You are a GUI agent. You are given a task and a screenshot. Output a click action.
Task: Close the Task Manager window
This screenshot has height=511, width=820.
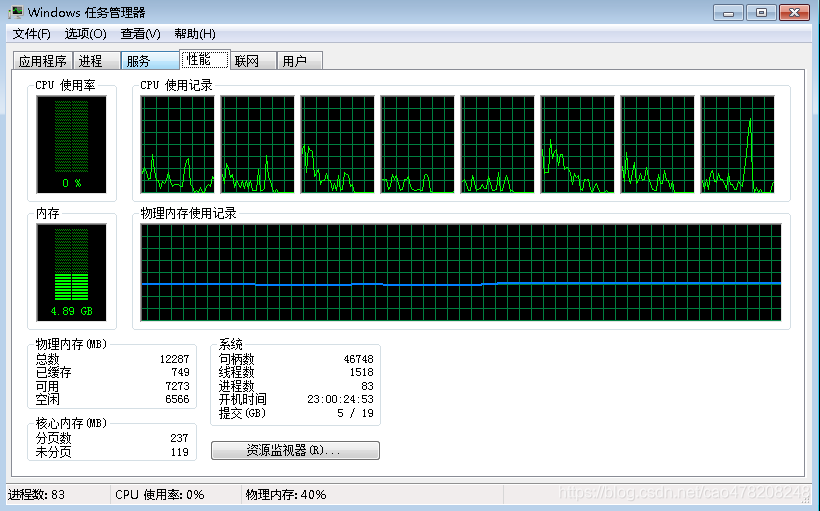(x=794, y=13)
